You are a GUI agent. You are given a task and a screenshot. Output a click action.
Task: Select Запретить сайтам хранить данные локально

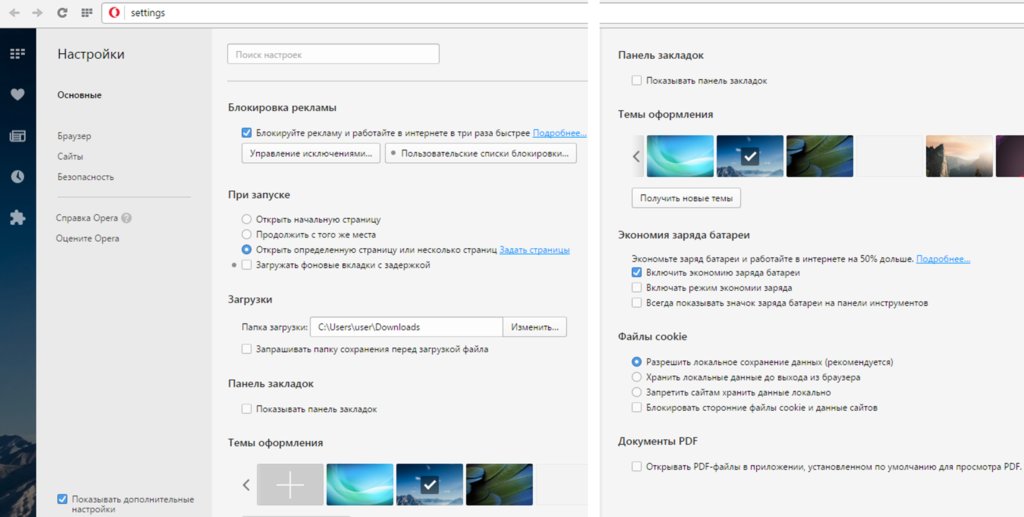click(636, 392)
